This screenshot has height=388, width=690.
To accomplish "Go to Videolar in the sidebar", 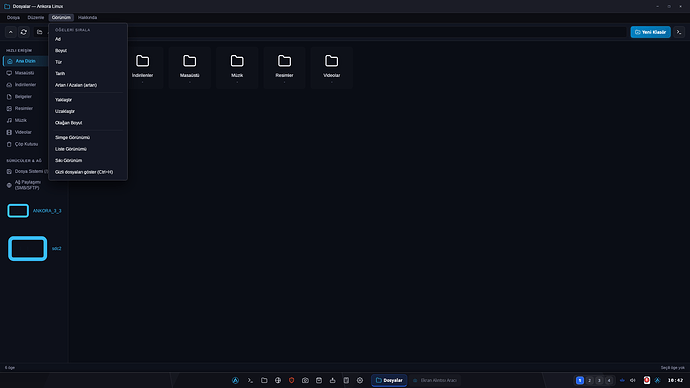I will click(x=26, y=132).
